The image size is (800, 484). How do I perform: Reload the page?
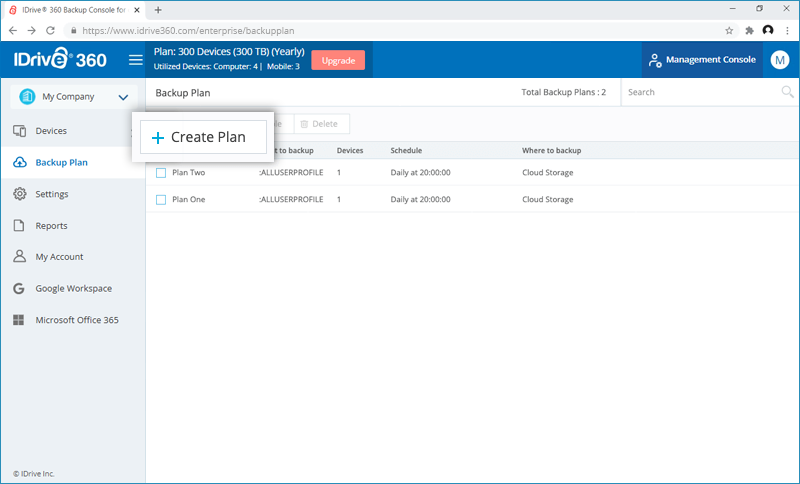[50, 31]
